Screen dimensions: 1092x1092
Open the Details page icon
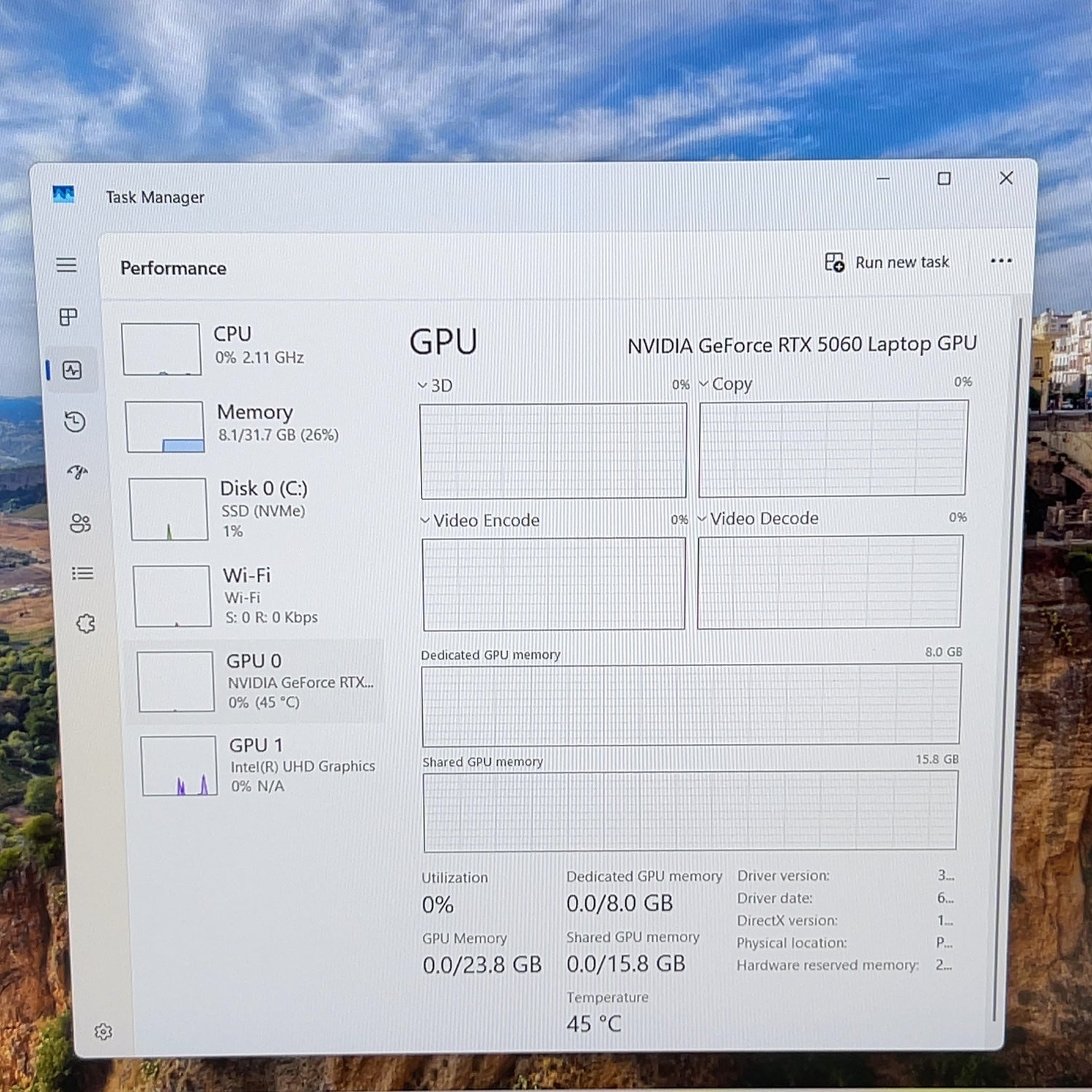tap(82, 574)
